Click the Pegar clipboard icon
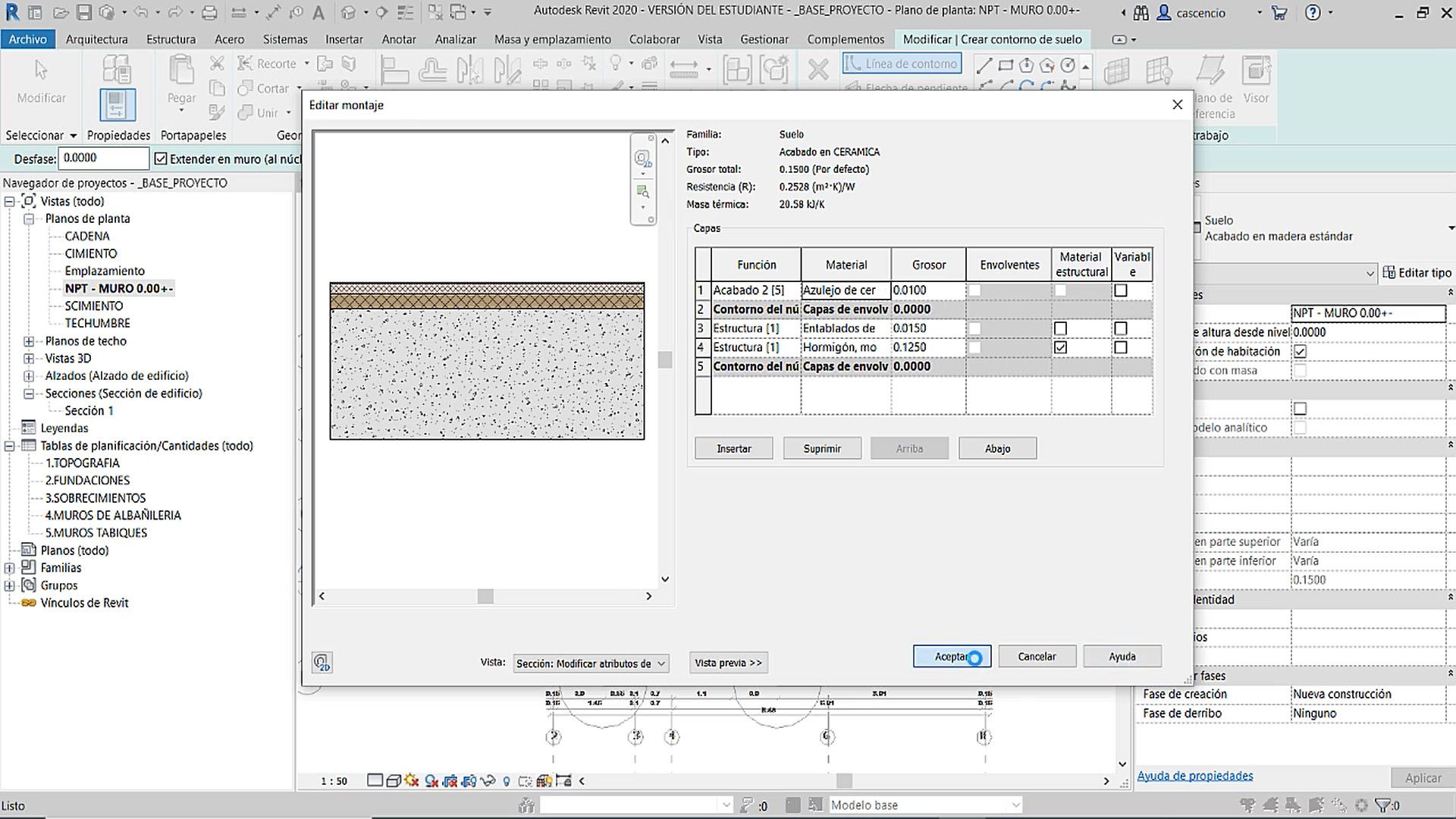 tap(181, 71)
